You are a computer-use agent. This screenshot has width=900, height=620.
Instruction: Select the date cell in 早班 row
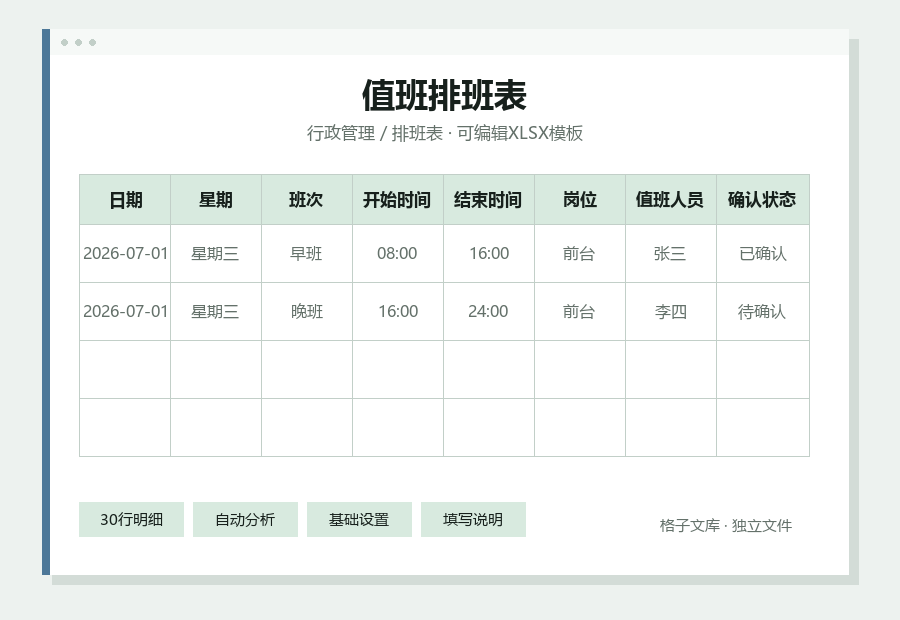point(125,254)
